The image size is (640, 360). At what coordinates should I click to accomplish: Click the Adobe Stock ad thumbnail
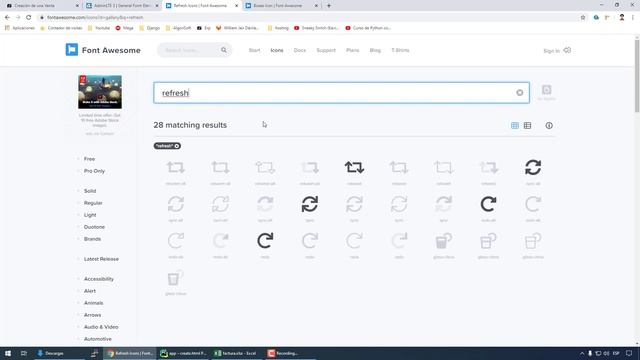pos(100,92)
